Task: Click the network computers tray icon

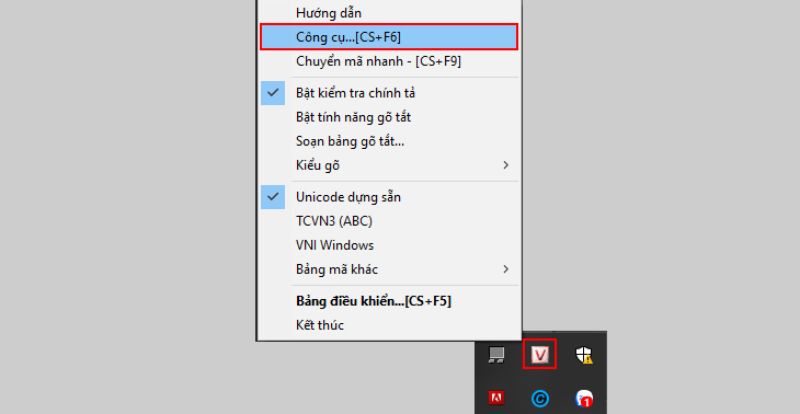Action: pos(496,355)
